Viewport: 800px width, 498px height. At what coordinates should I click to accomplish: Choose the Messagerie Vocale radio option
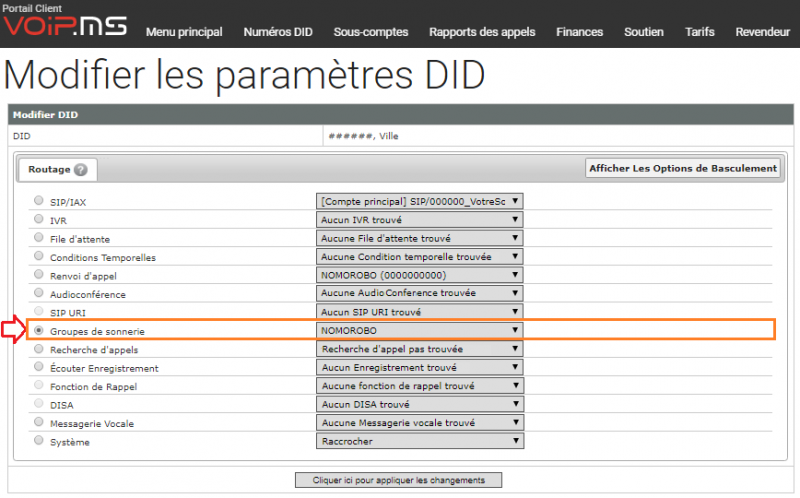coord(39,421)
